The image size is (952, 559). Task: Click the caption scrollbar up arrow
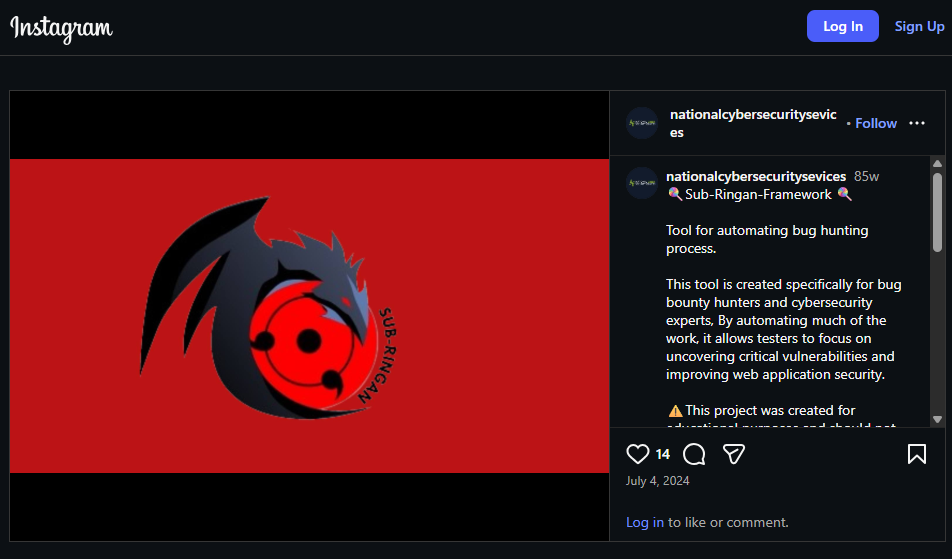[937, 163]
